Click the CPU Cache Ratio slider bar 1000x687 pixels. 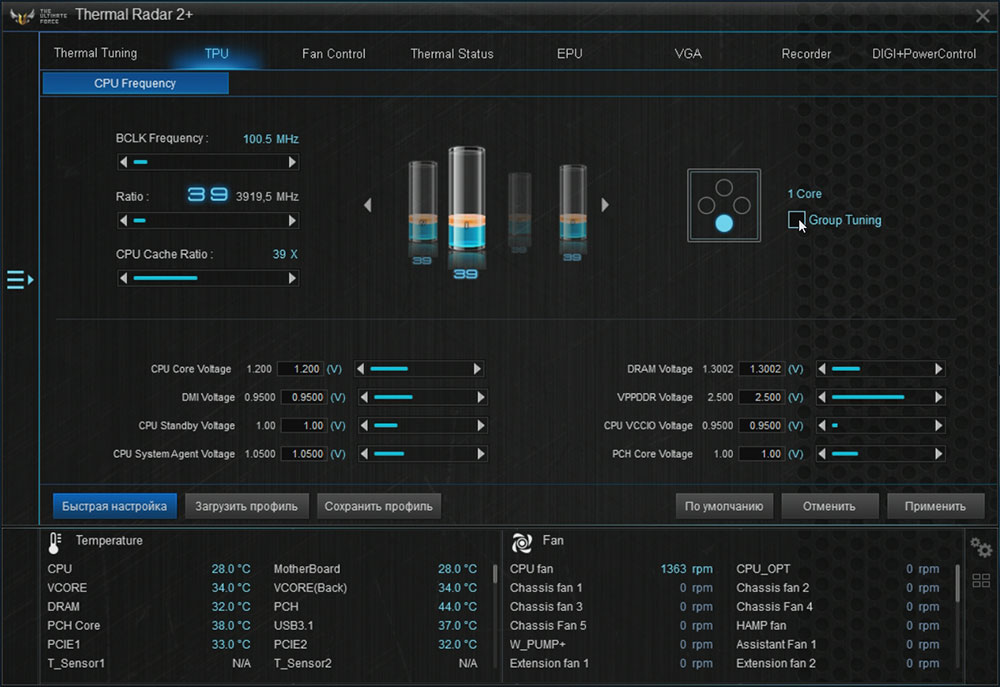[x=208, y=278]
